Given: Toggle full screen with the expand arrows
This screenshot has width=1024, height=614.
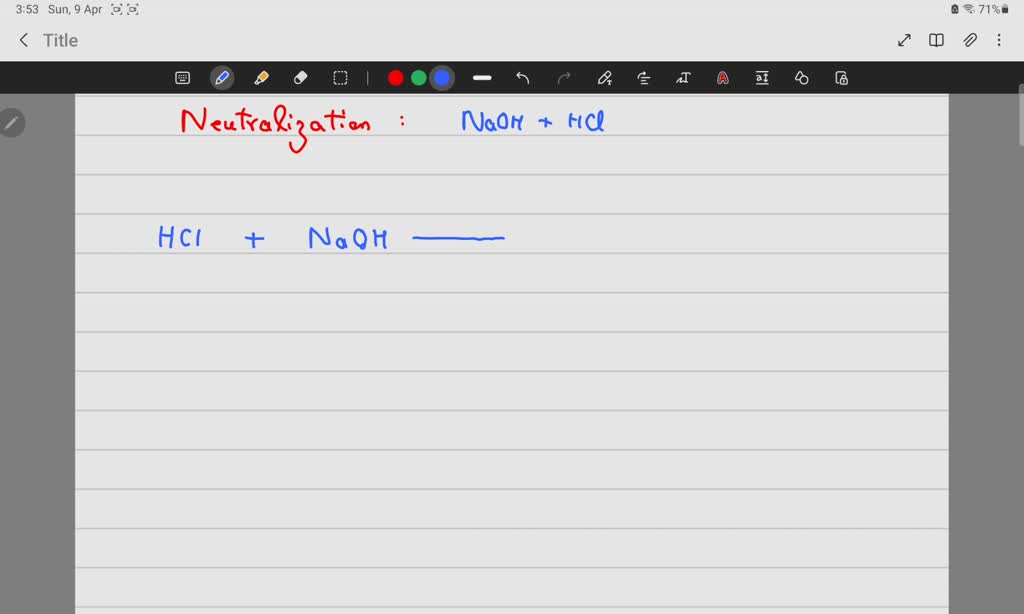Looking at the screenshot, I should click(x=903, y=40).
